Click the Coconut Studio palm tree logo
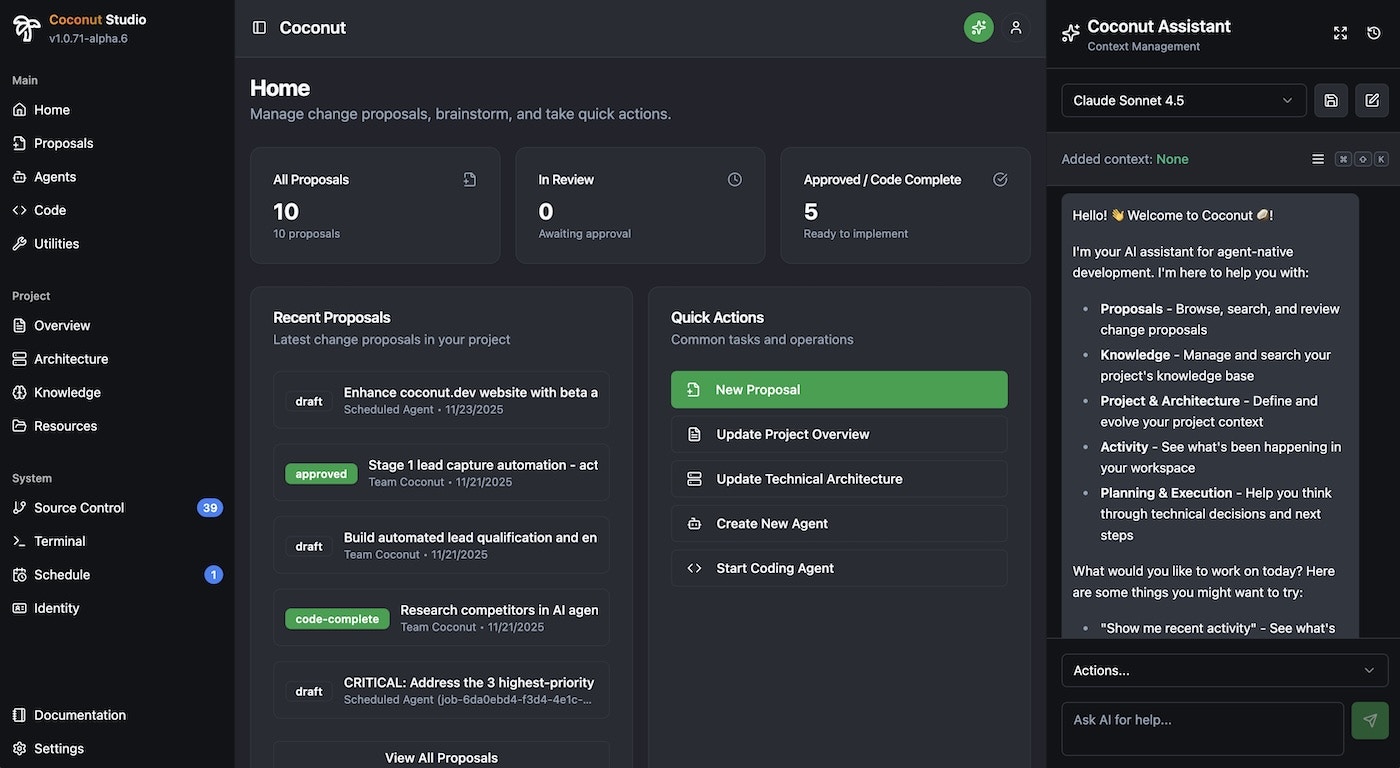1400x768 pixels. coord(27,28)
